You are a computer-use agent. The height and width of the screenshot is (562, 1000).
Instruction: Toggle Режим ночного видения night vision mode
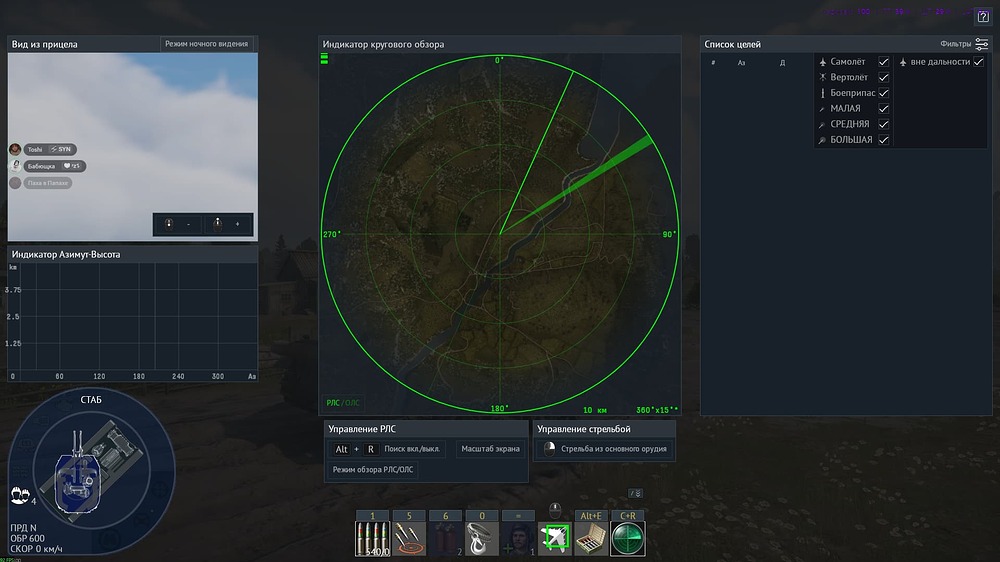pos(206,44)
